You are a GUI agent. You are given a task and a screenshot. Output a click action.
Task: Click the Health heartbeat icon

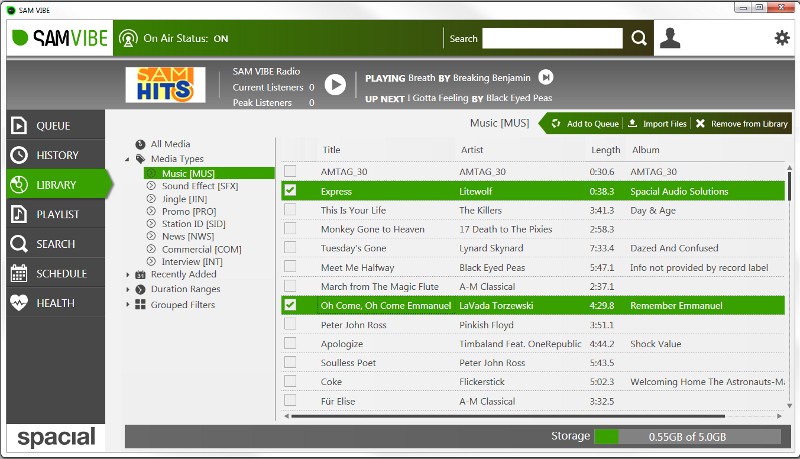point(19,303)
